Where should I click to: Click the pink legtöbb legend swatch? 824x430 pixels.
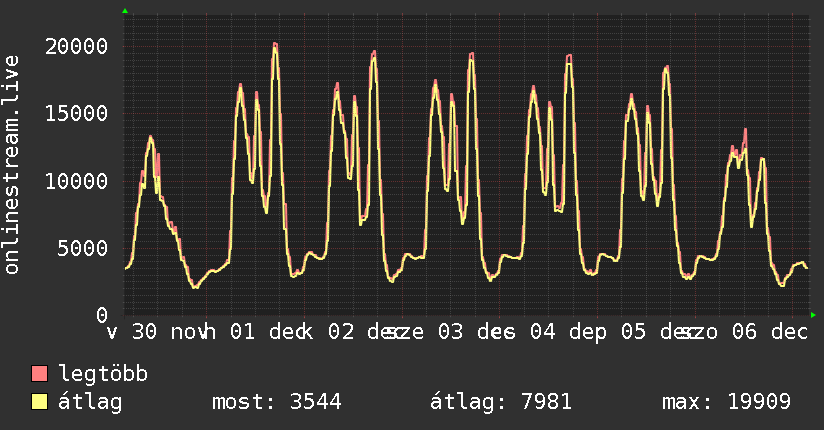pyautogui.click(x=39, y=374)
